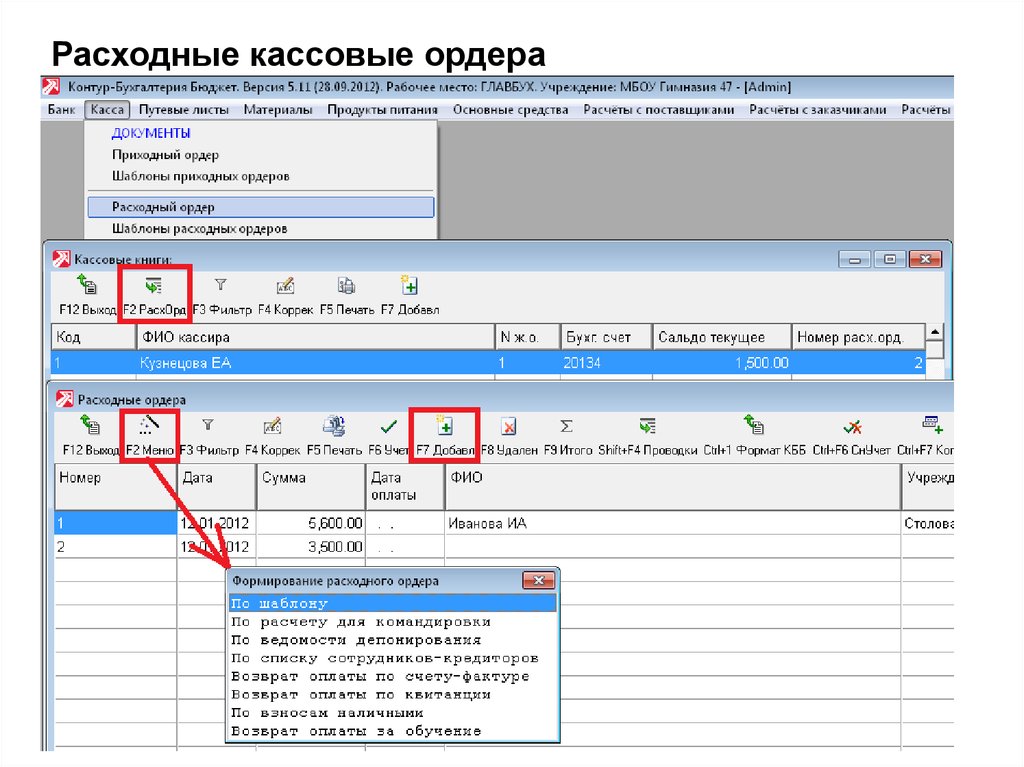Click Shift+F4 Проводки icon
This screenshot has width=1024, height=767.
[647, 428]
